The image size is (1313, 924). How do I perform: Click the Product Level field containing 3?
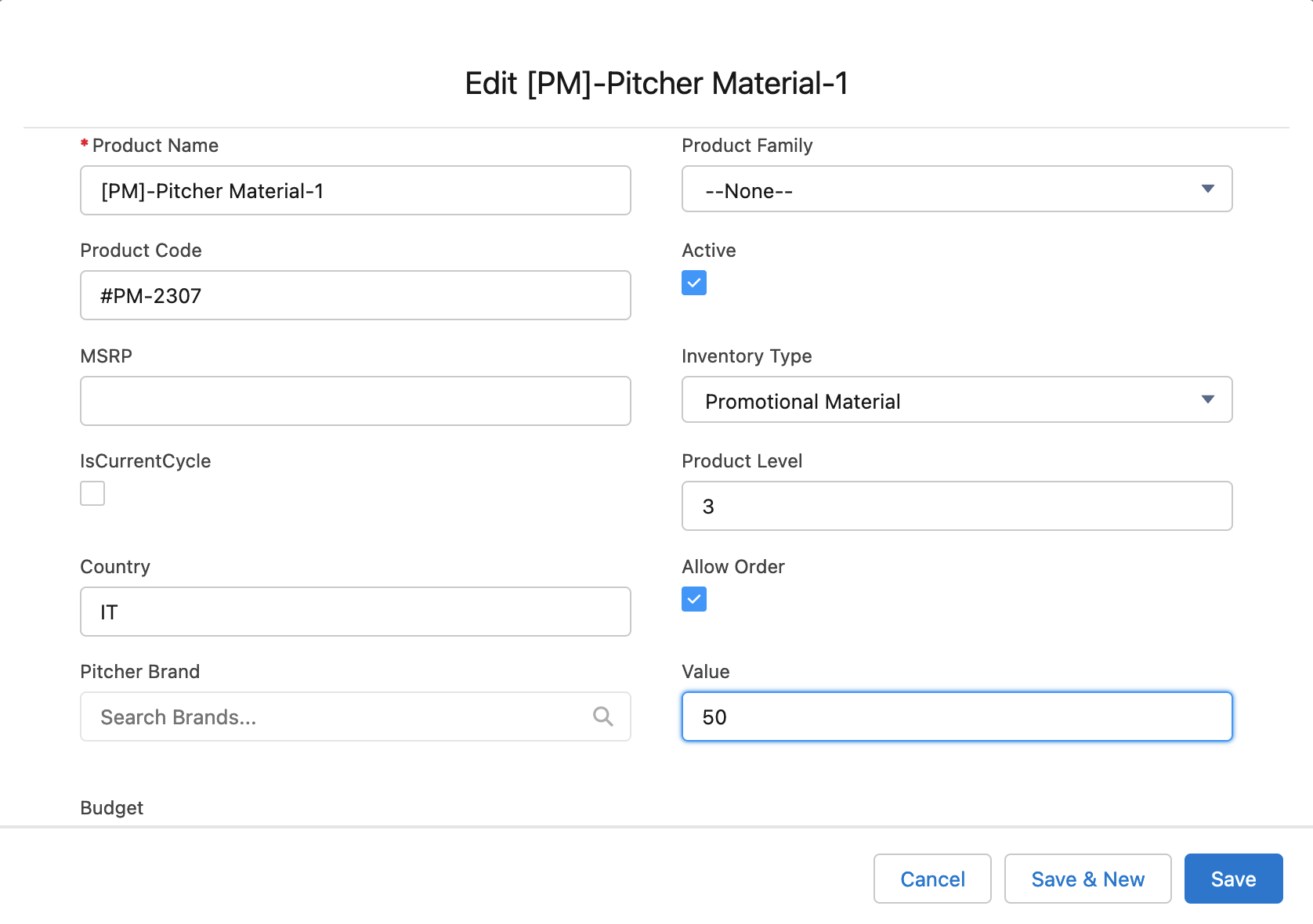(x=957, y=506)
